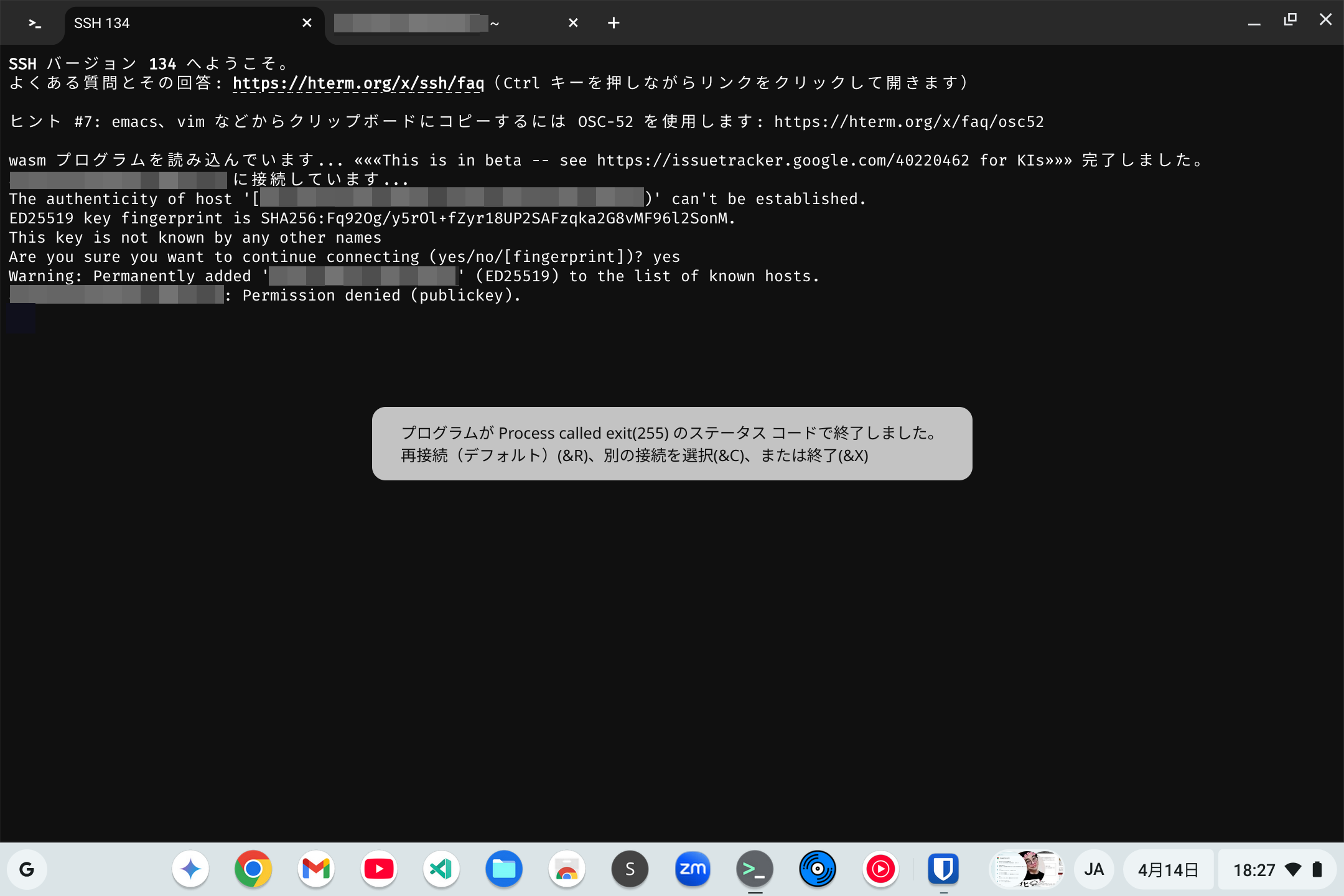1344x896 pixels.
Task: Open Visual Studio Code from shelf
Action: (x=441, y=869)
